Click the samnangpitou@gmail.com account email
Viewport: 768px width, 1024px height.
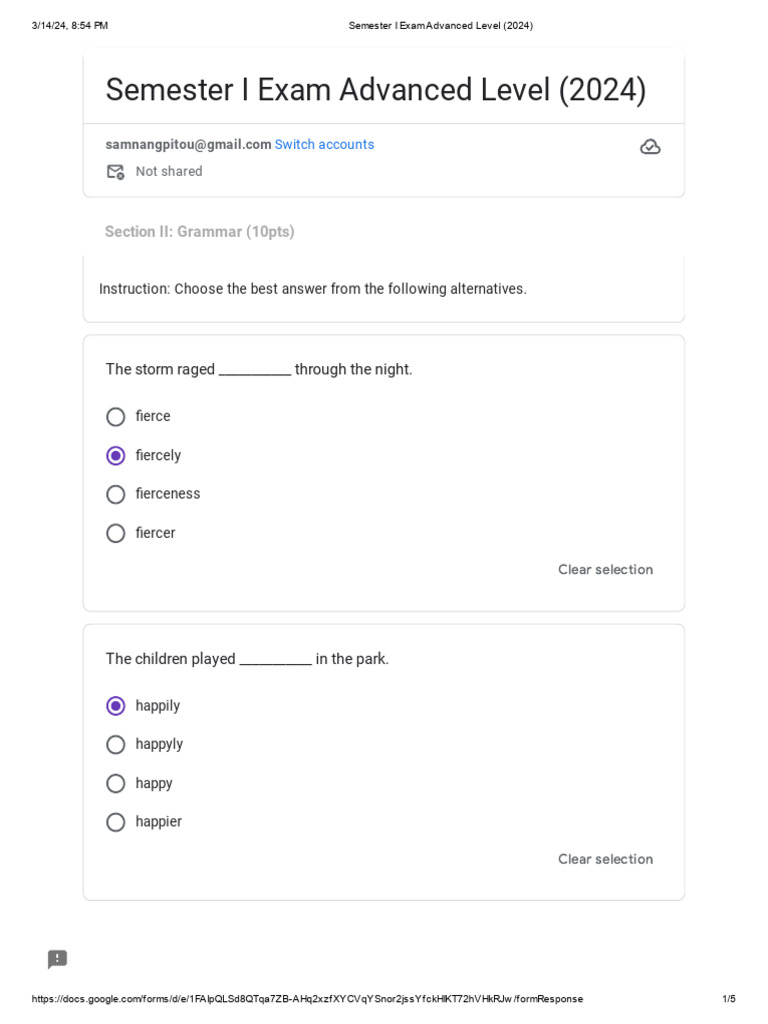[189, 145]
